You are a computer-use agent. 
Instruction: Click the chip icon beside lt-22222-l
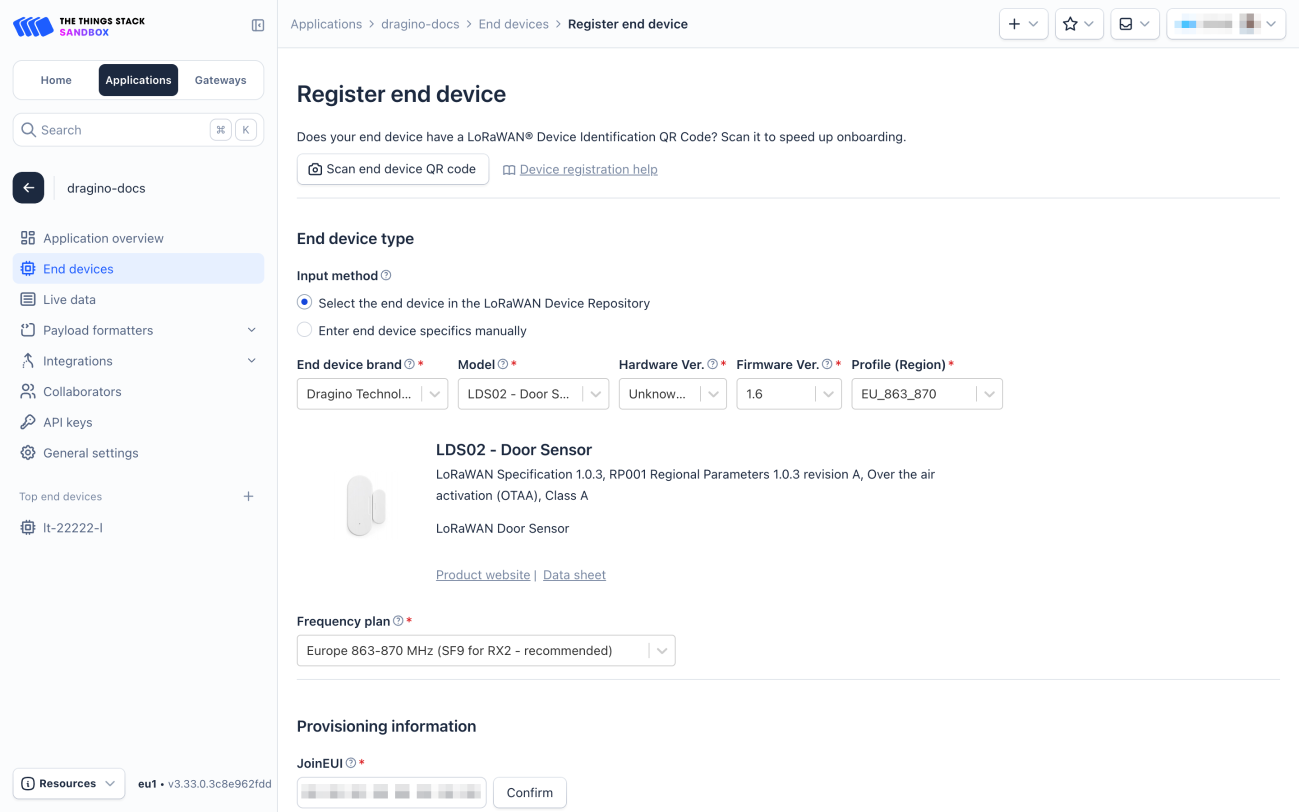coord(28,528)
